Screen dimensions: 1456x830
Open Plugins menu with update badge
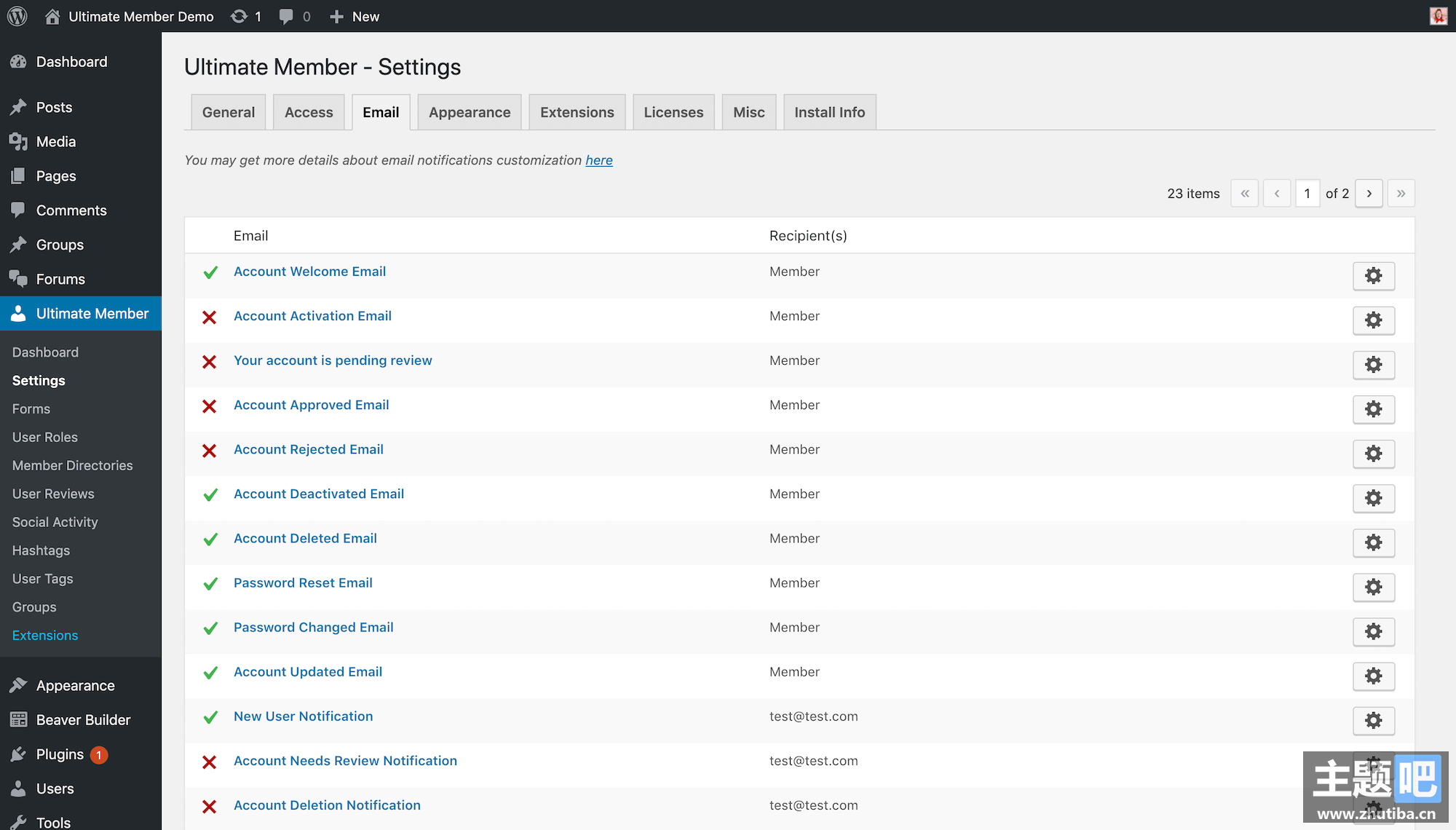pos(81,754)
